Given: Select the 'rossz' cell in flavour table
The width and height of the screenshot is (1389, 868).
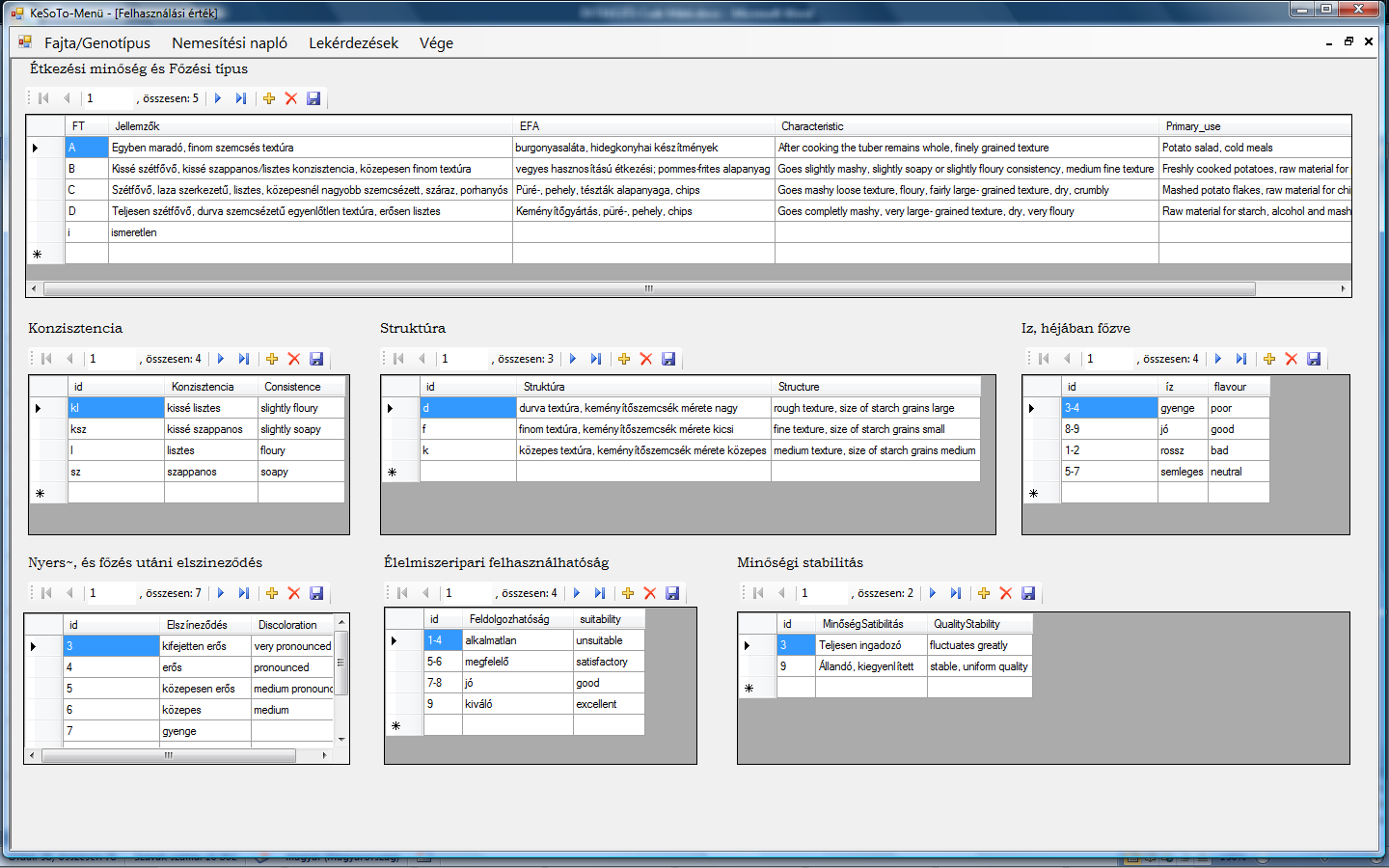Looking at the screenshot, I should tap(1183, 450).
